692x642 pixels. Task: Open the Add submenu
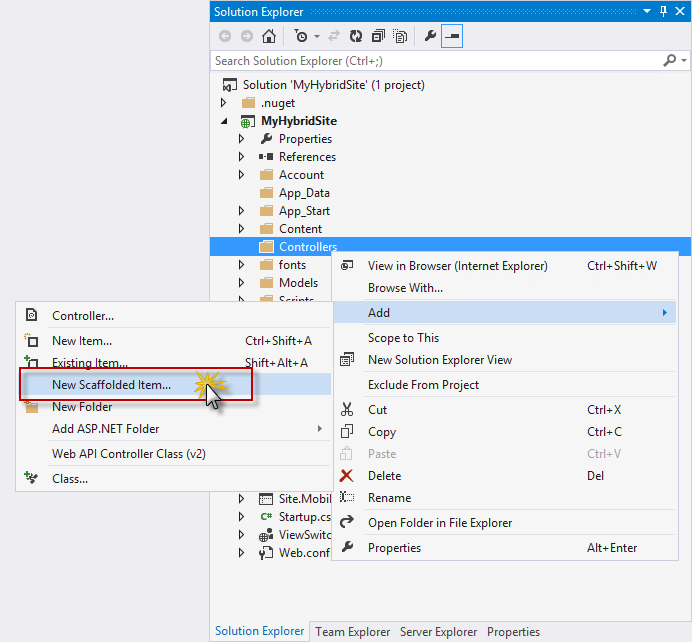504,313
